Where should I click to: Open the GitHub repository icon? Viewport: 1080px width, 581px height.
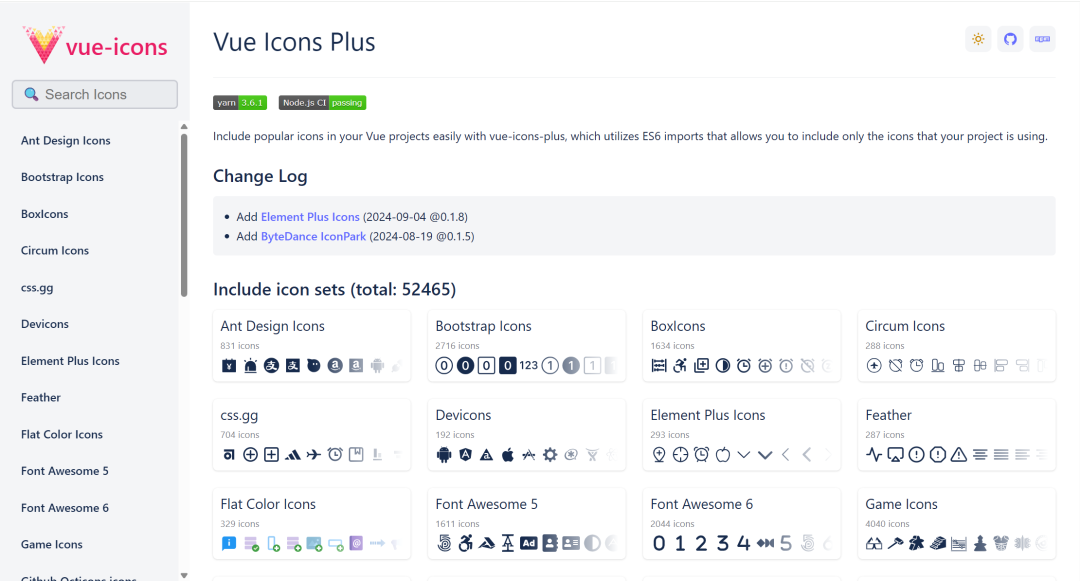click(x=1010, y=39)
